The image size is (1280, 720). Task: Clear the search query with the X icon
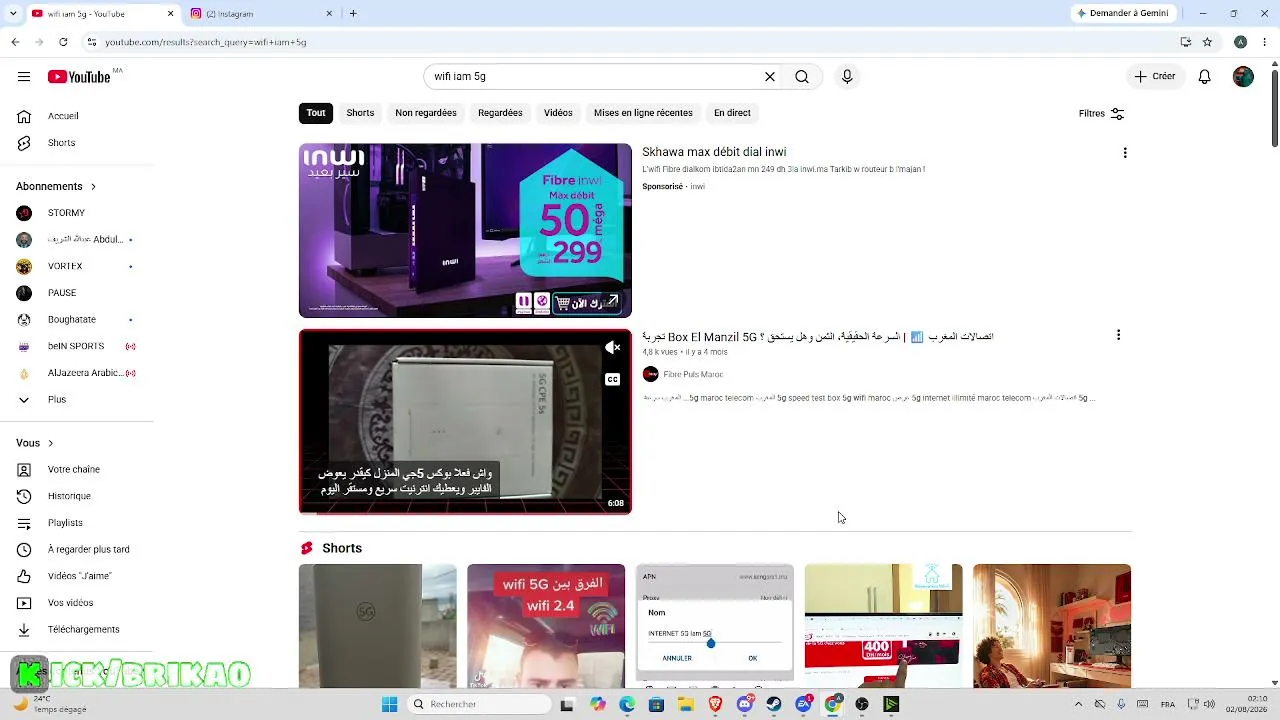tap(770, 77)
